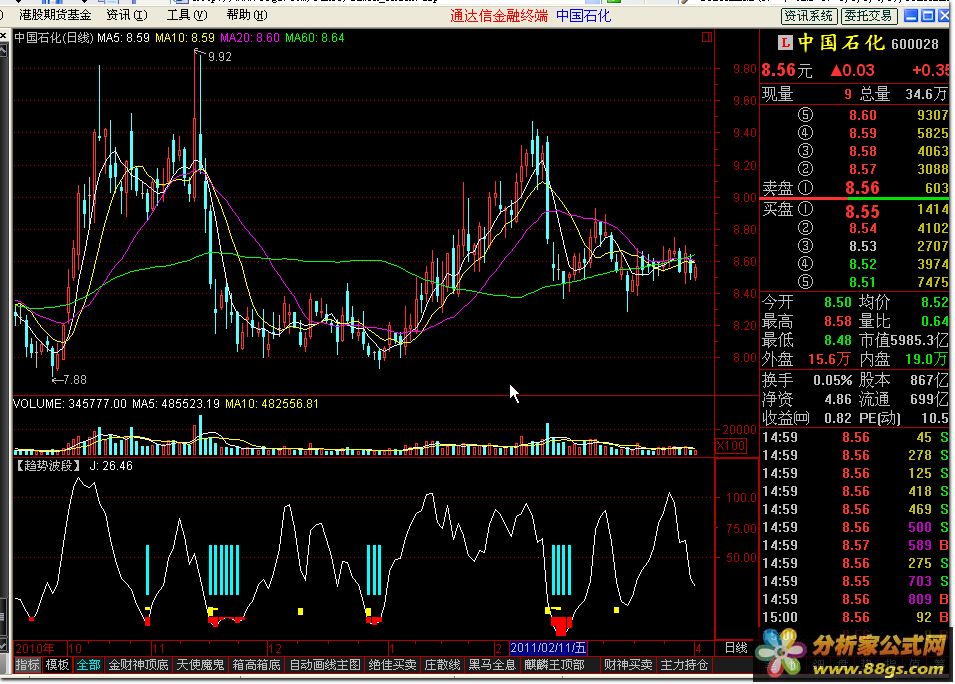
Task: Click the 换手 0.05% value
Action: tap(832, 381)
